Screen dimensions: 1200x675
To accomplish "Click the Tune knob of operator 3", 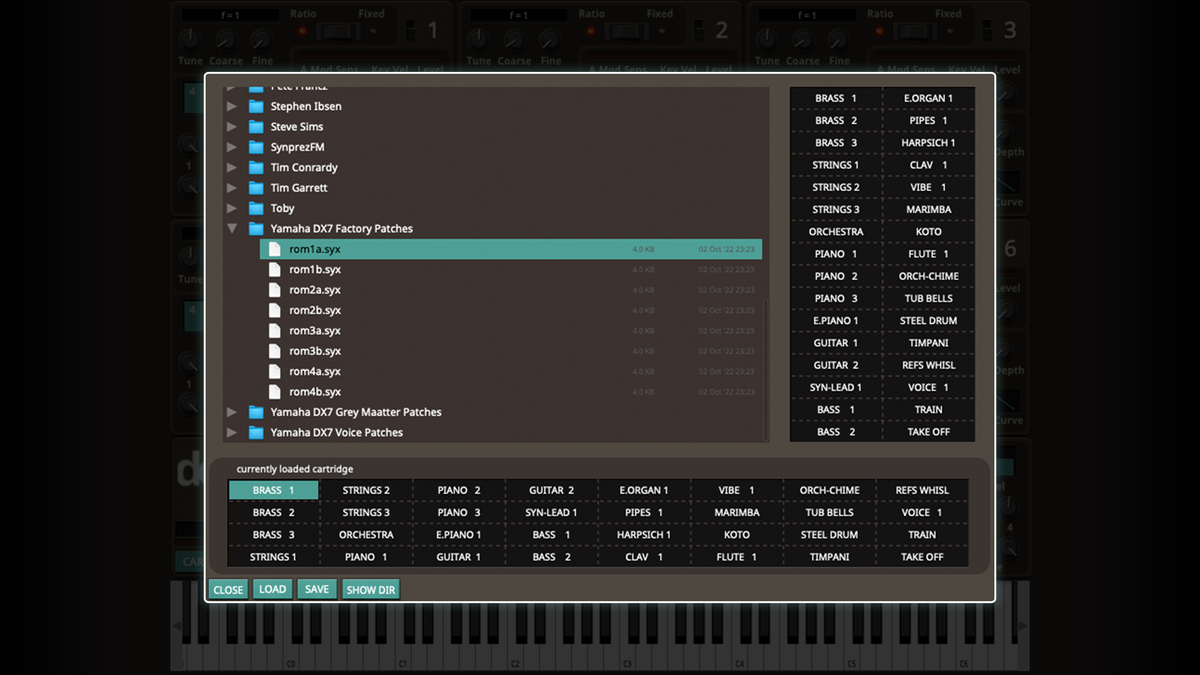I will (x=766, y=40).
